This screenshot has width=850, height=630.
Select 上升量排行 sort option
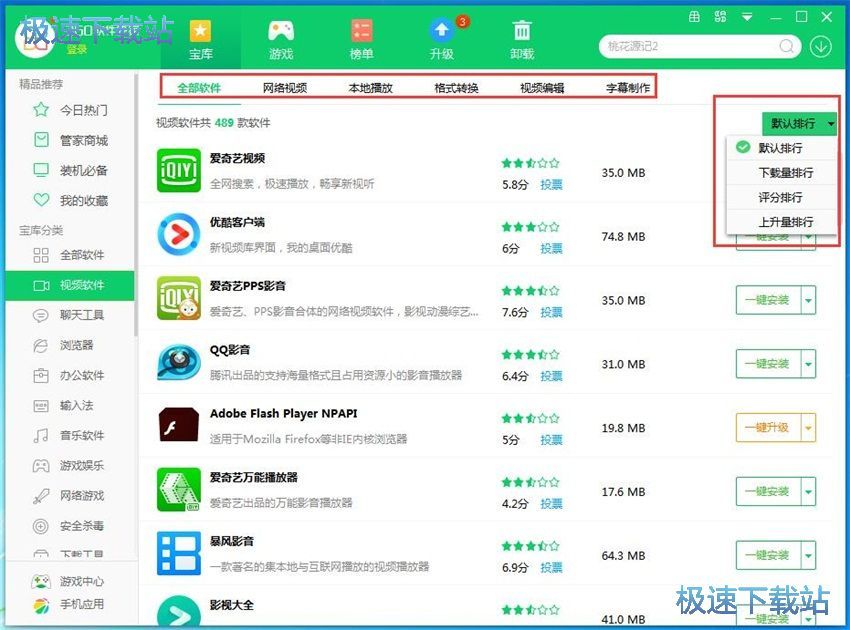(781, 222)
